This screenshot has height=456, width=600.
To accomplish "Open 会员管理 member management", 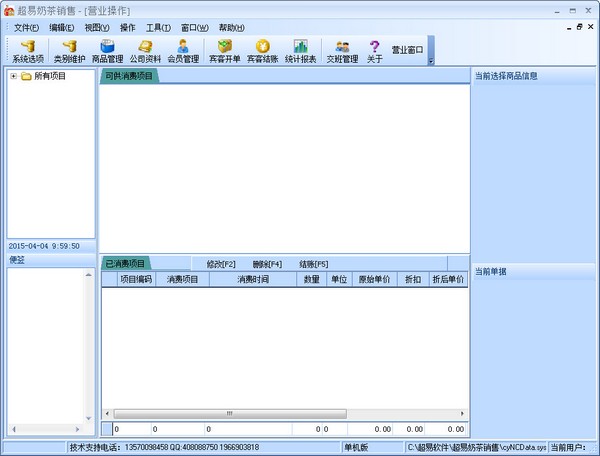I will click(183, 51).
